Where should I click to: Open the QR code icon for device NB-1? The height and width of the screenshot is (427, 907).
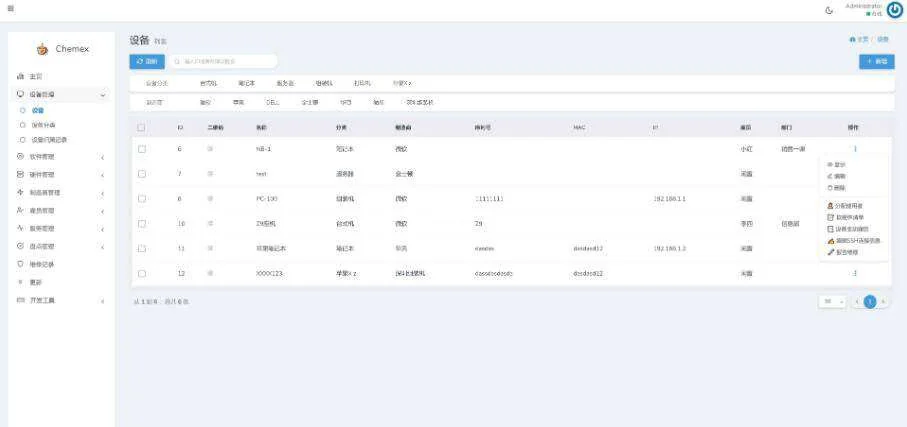(210, 148)
